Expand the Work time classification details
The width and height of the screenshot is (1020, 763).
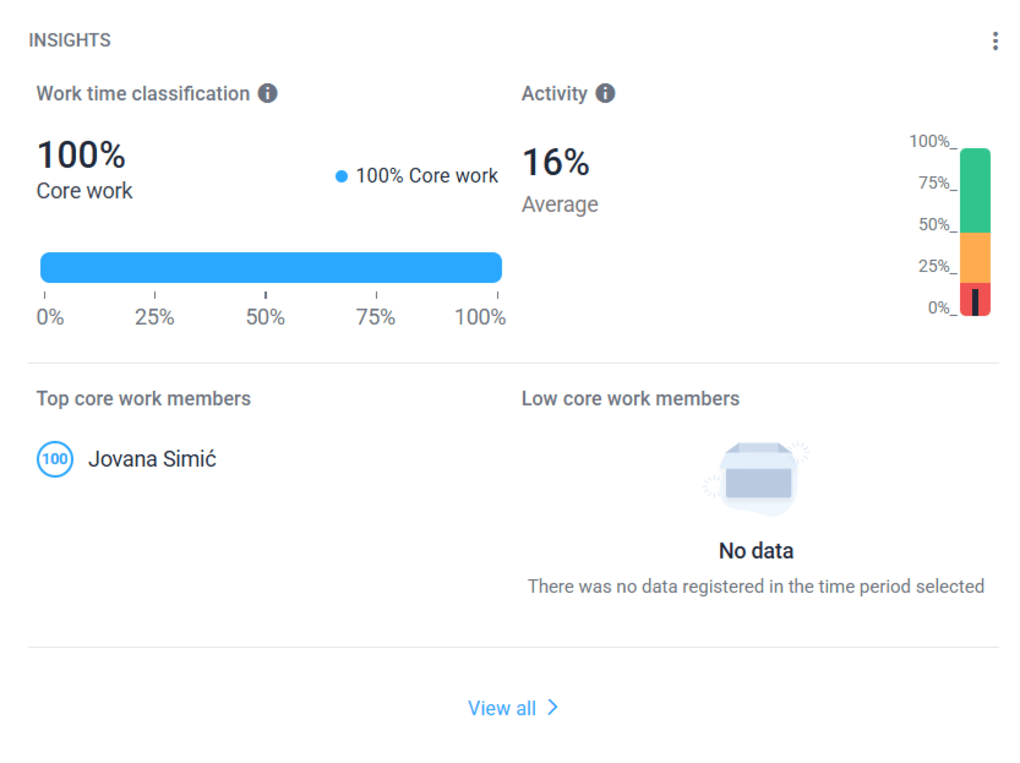[x=143, y=92]
